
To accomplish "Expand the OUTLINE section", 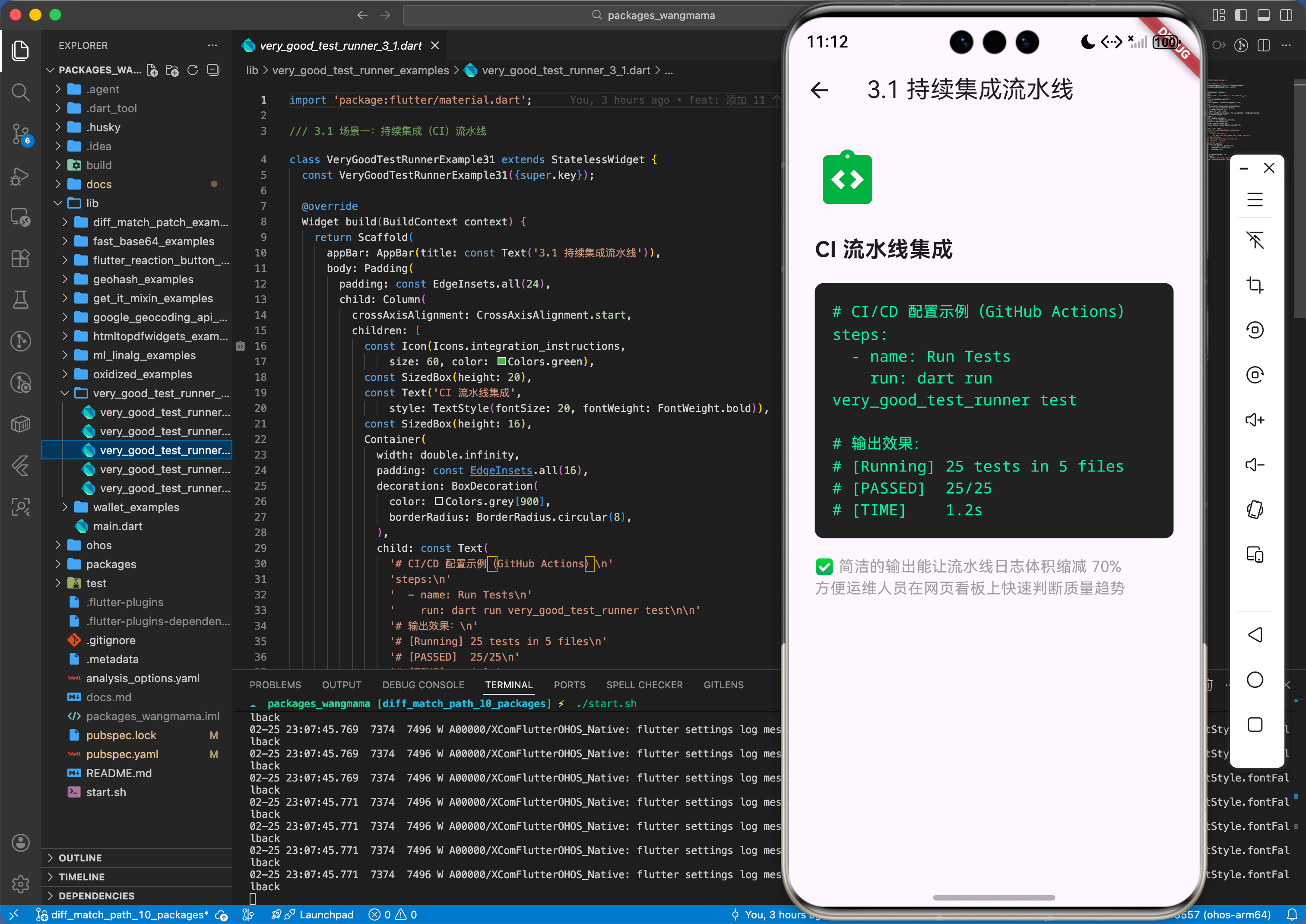I will pos(80,858).
